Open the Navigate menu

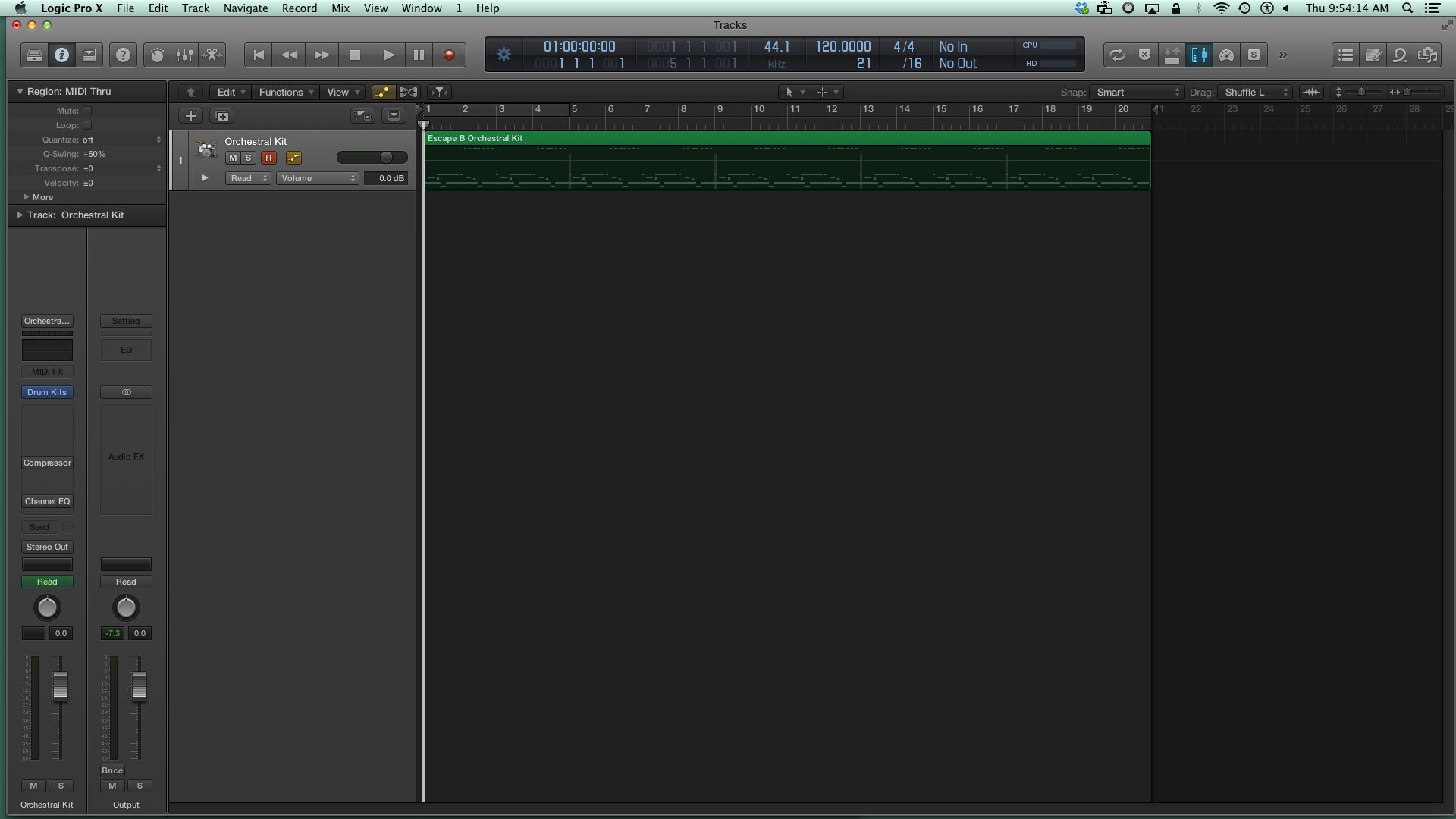245,8
